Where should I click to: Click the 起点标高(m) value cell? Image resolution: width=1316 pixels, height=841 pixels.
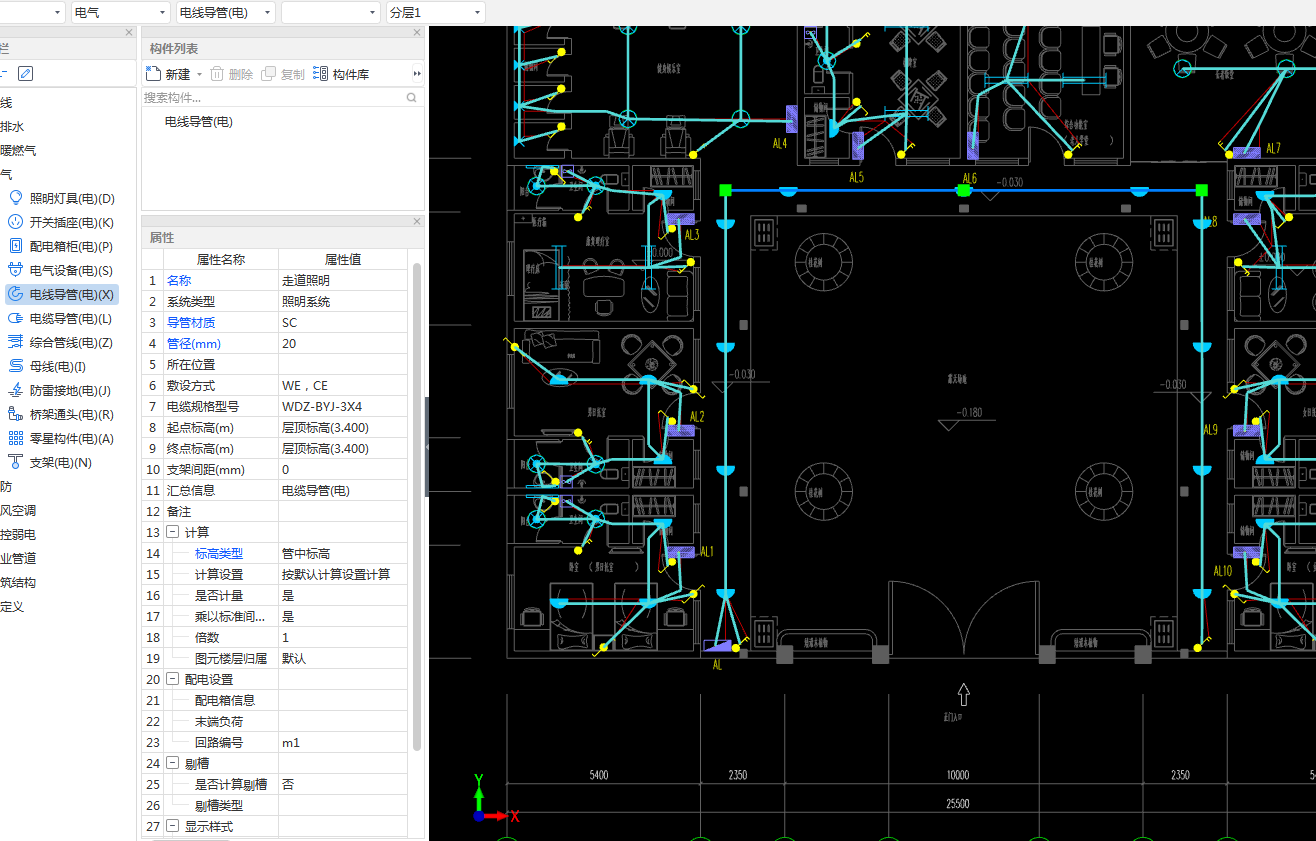(343, 428)
